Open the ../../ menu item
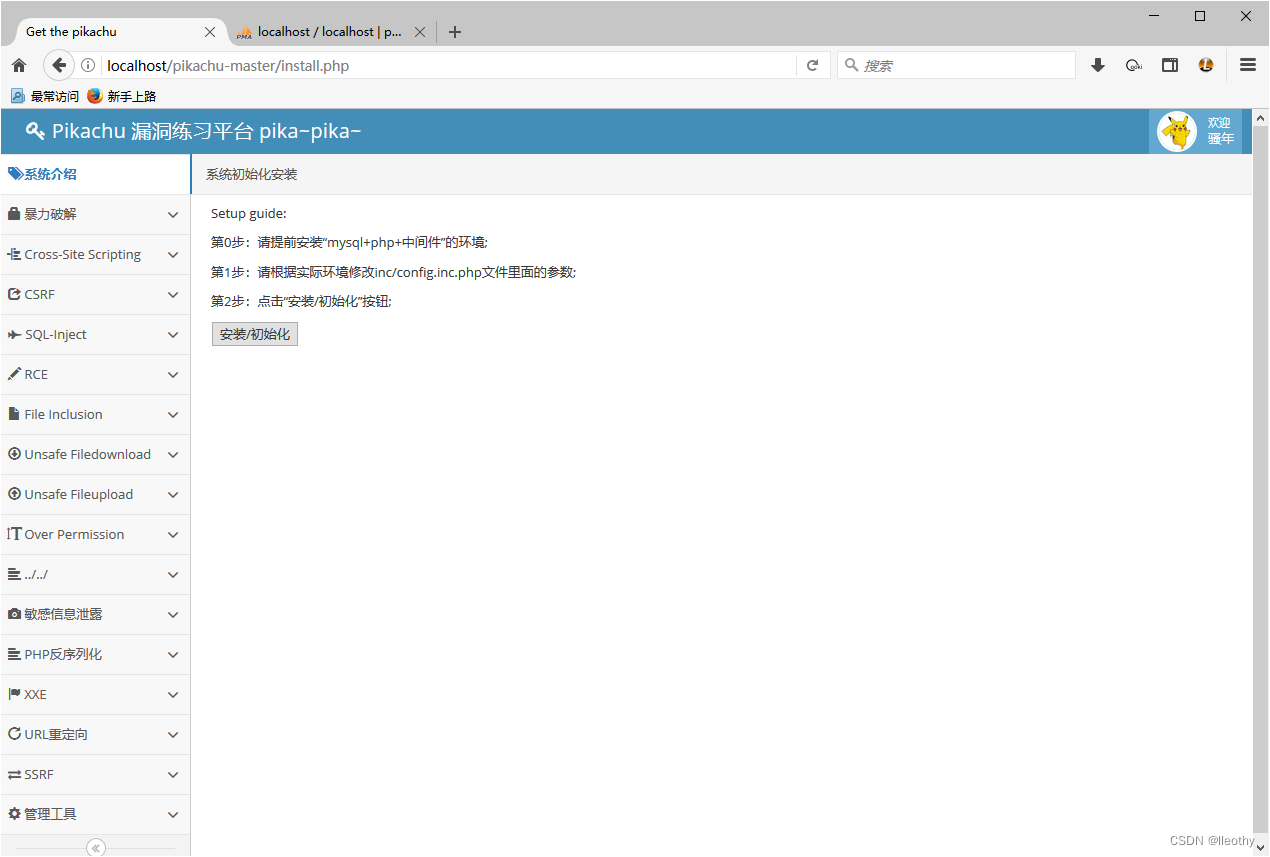The height and width of the screenshot is (857, 1270). tap(95, 574)
